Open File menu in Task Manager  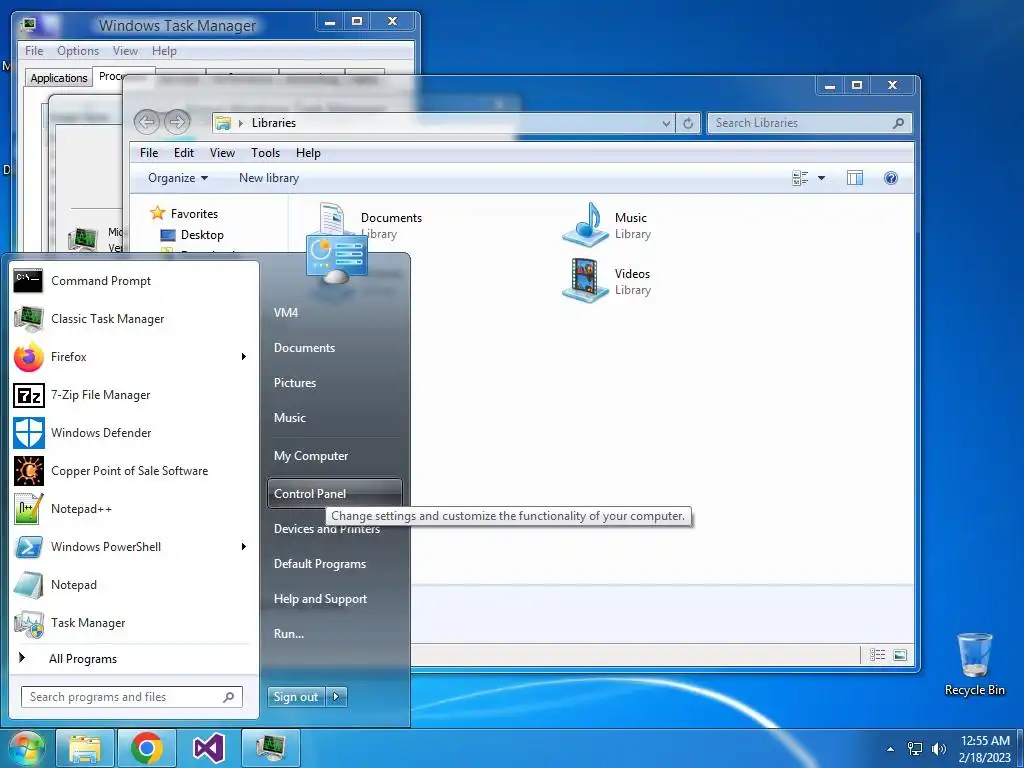pyautogui.click(x=34, y=51)
